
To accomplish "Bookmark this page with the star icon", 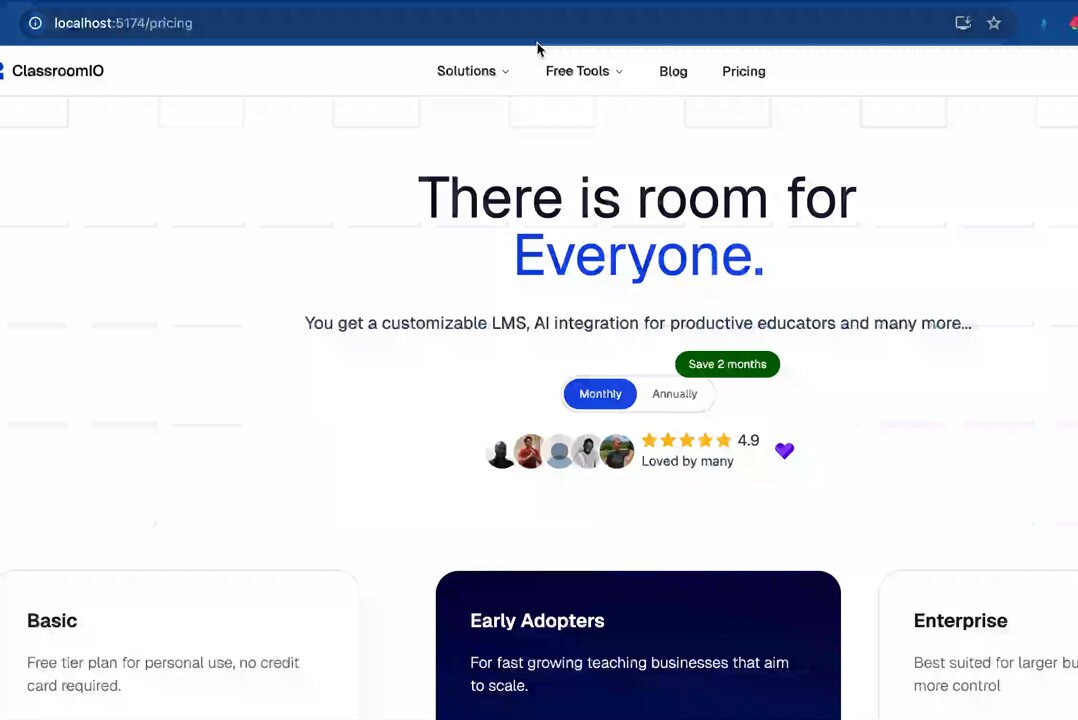I will [994, 23].
